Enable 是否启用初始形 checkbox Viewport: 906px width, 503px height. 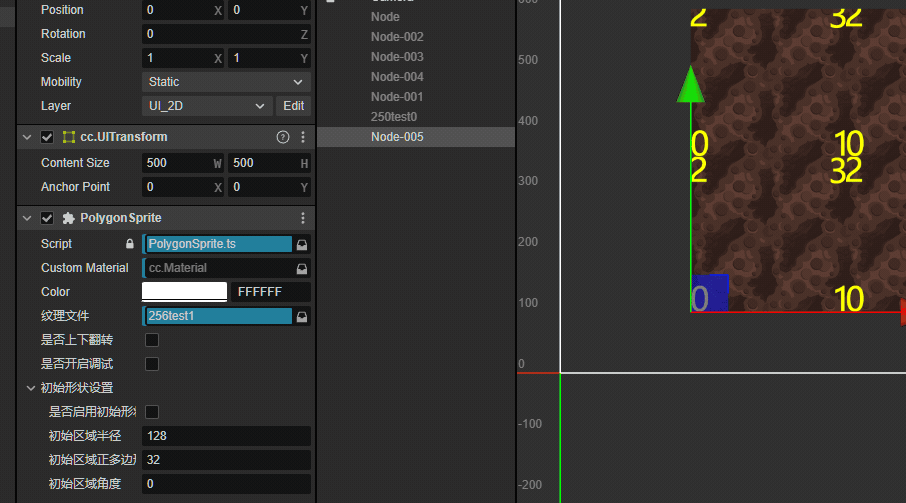click(x=152, y=412)
